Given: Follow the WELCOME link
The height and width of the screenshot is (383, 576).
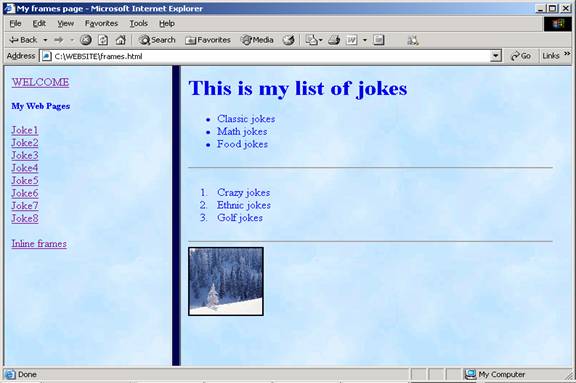Looking at the screenshot, I should tap(40, 82).
